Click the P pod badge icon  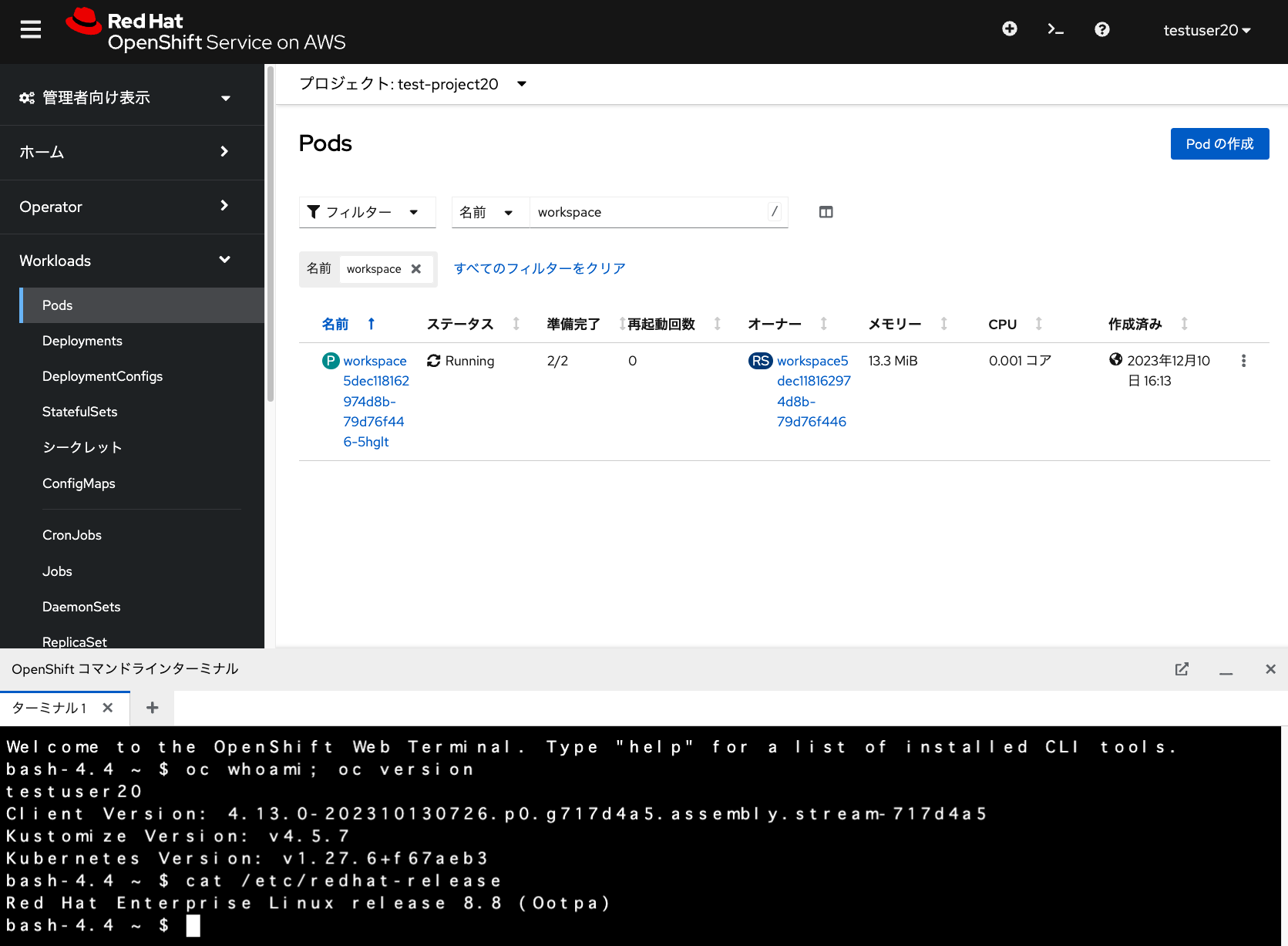pyautogui.click(x=331, y=361)
